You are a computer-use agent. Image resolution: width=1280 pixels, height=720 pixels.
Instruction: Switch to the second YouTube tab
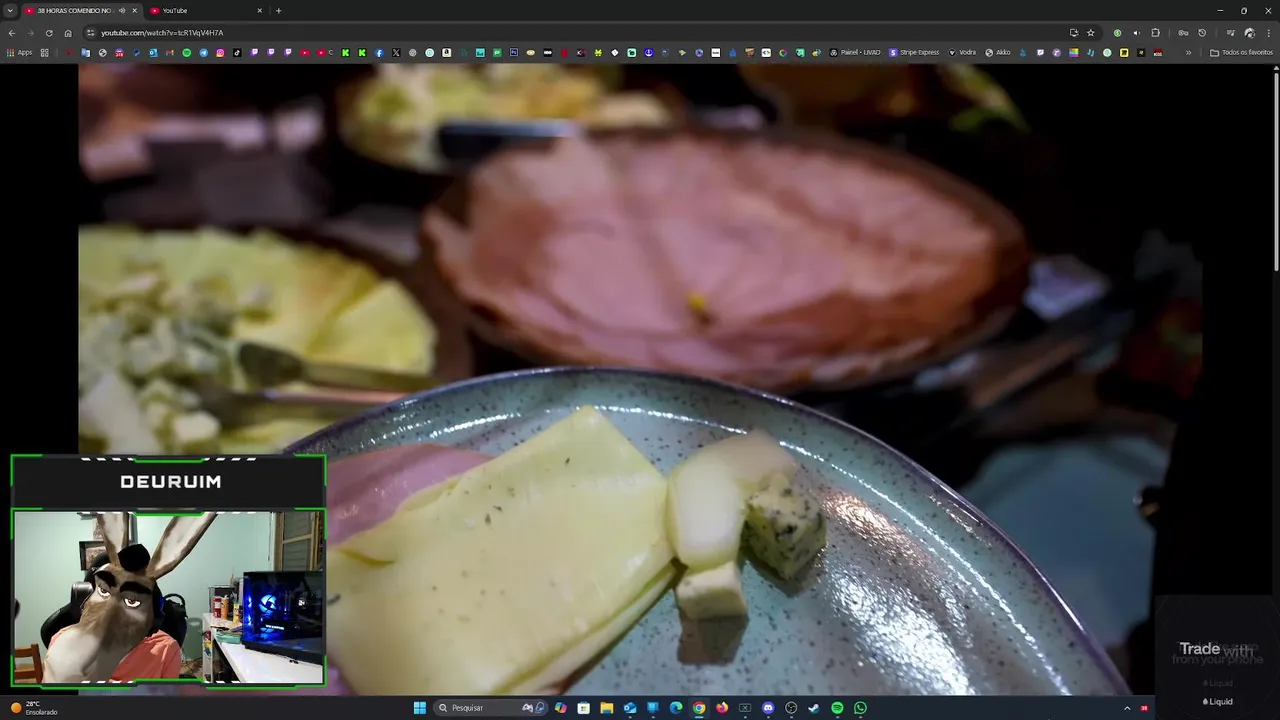click(x=205, y=10)
